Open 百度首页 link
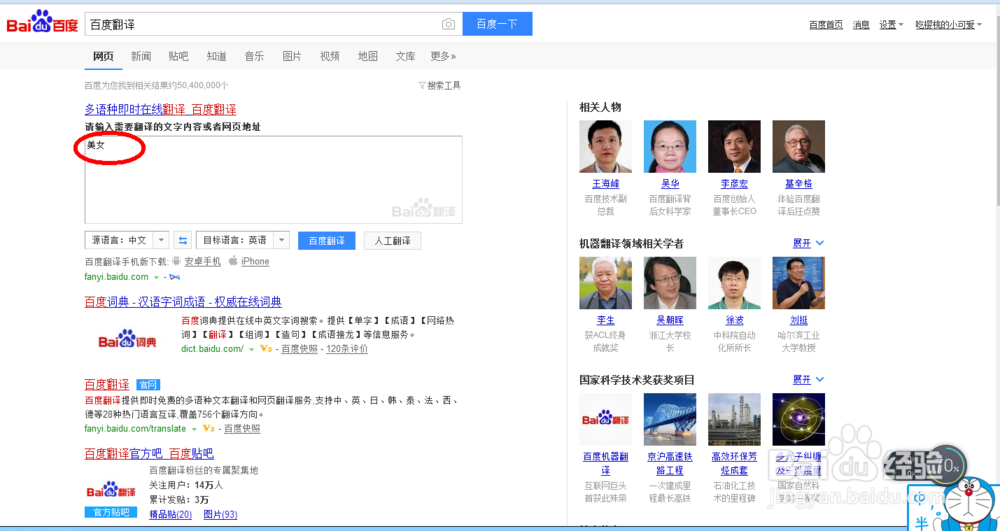Screen dimensions: 1000x531 tap(826, 25)
